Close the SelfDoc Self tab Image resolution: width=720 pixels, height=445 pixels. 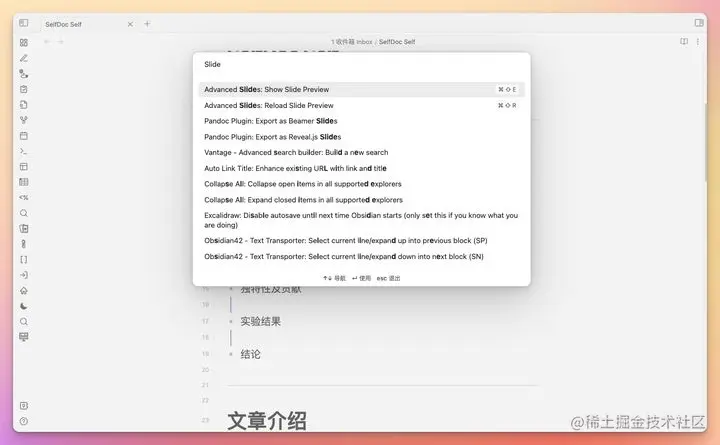click(130, 24)
